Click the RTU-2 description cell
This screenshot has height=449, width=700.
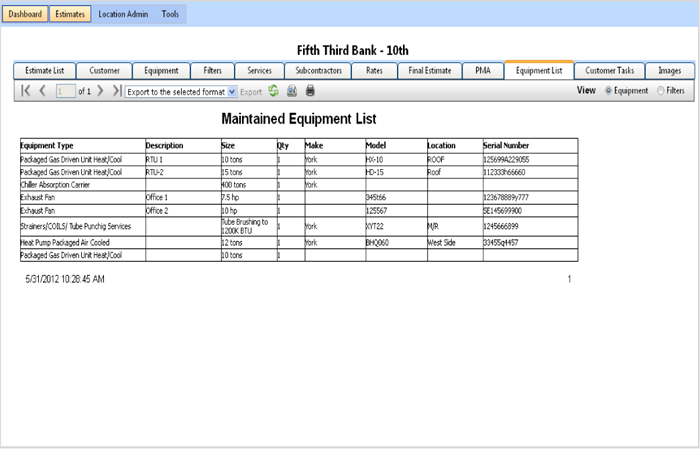click(183, 172)
